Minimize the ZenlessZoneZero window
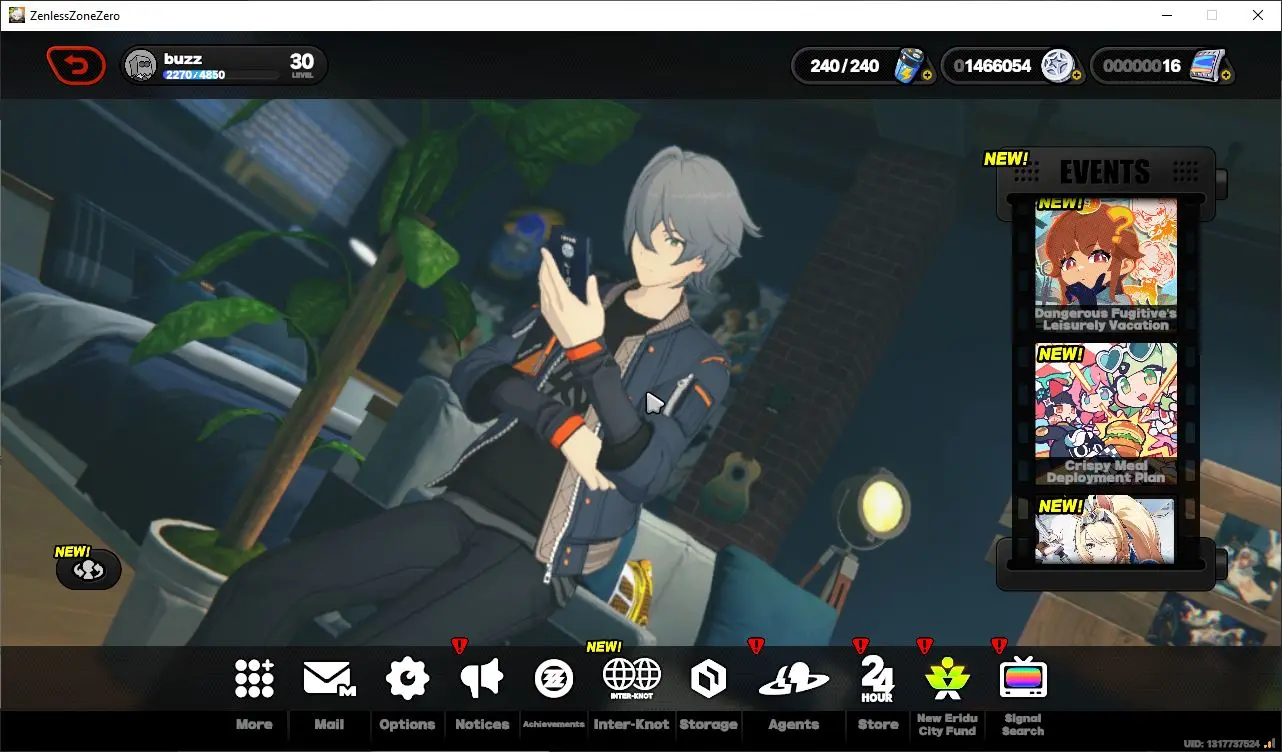Viewport: 1282px width, 752px height. (x=1167, y=15)
